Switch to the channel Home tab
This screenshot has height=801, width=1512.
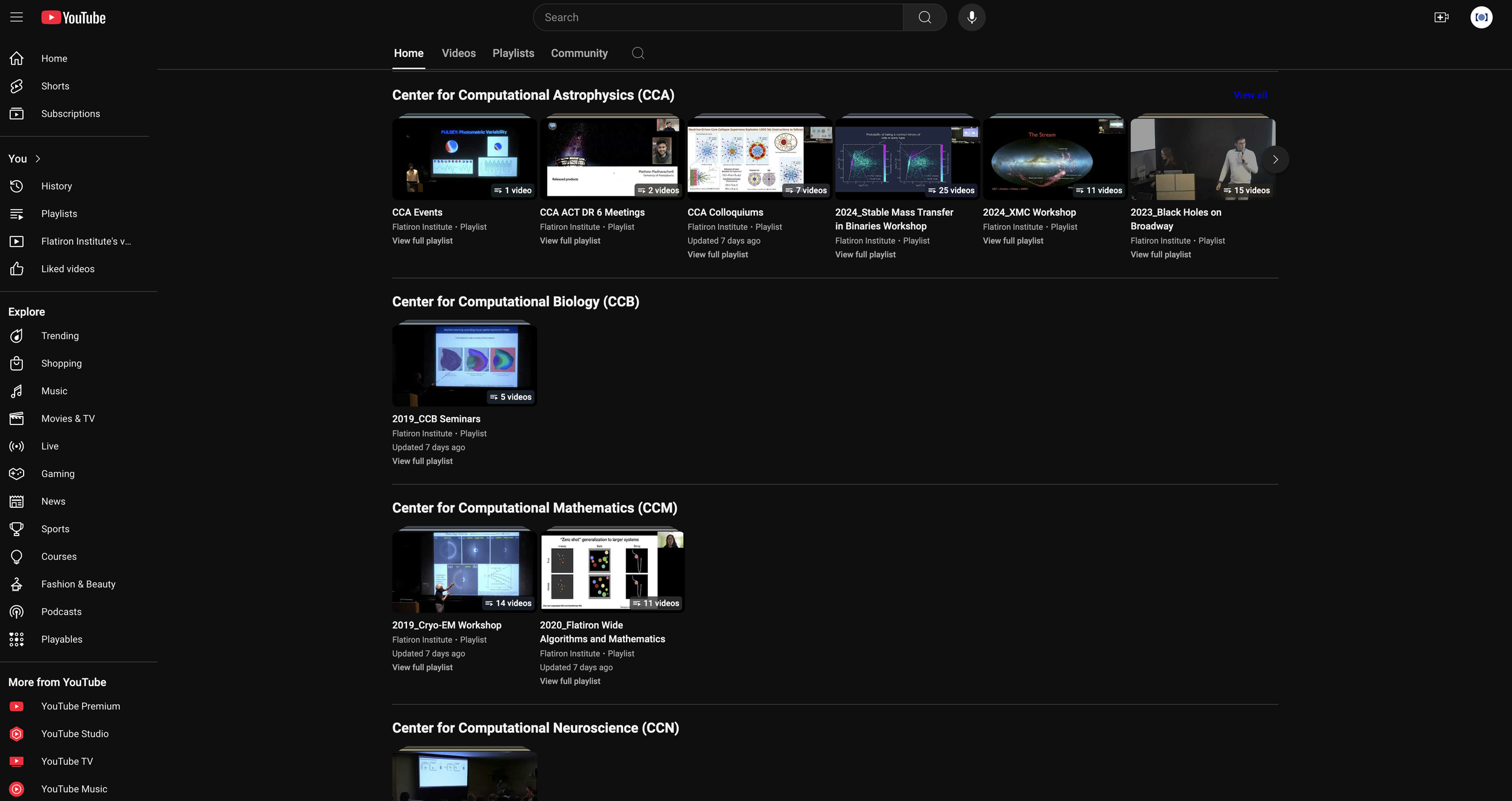click(408, 53)
